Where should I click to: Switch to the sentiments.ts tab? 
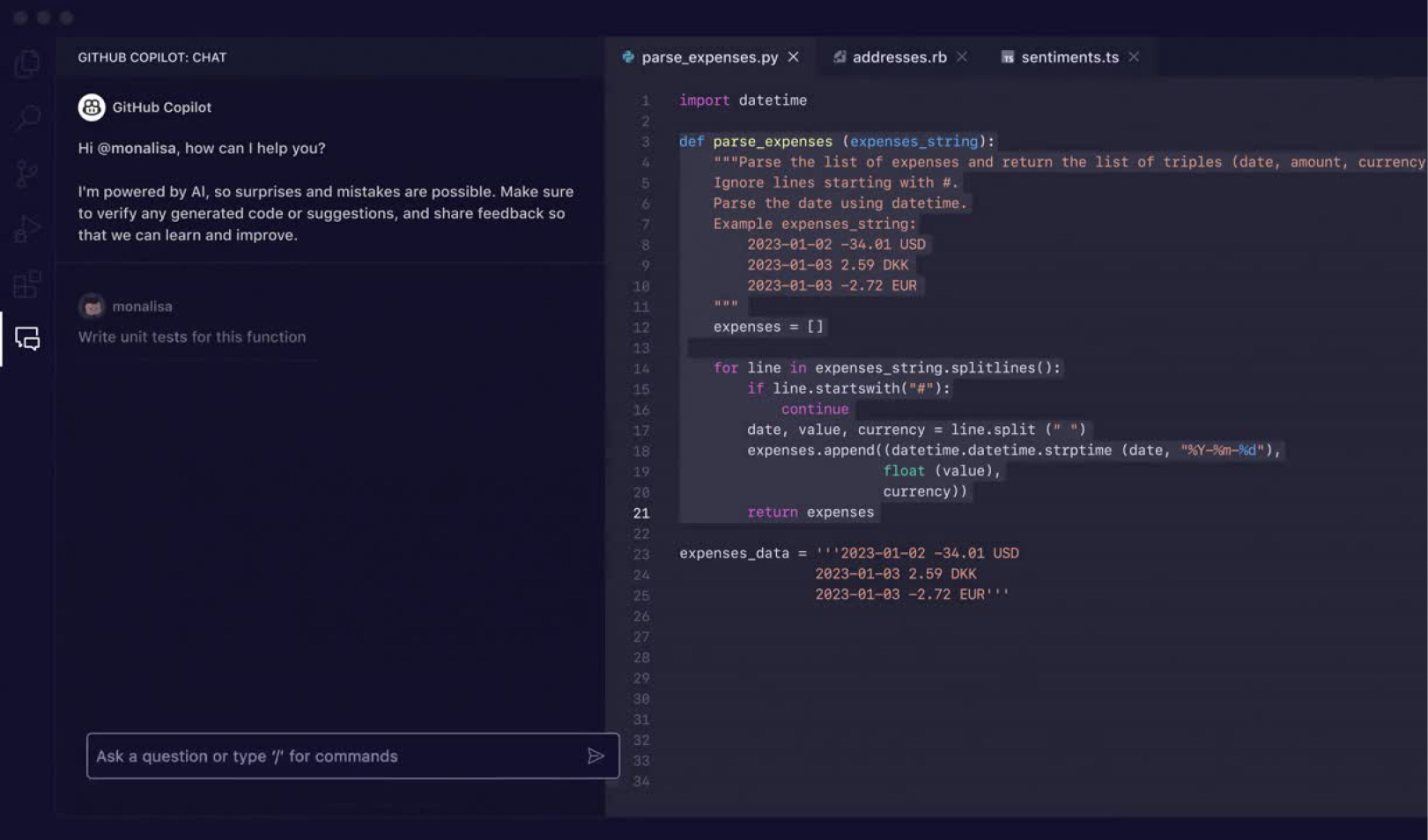1069,57
